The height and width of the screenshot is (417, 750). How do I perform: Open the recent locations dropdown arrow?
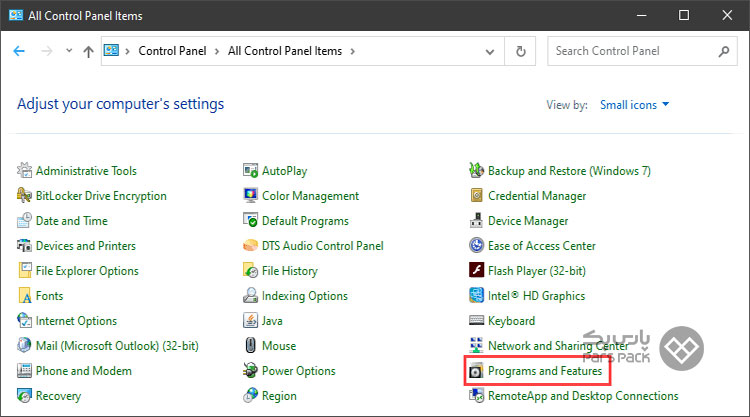[x=69, y=51]
